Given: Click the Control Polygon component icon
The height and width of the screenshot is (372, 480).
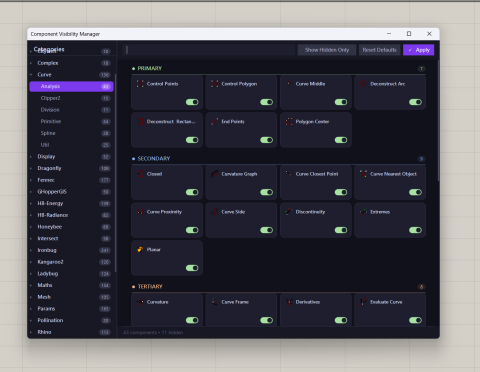Looking at the screenshot, I should (215, 84).
